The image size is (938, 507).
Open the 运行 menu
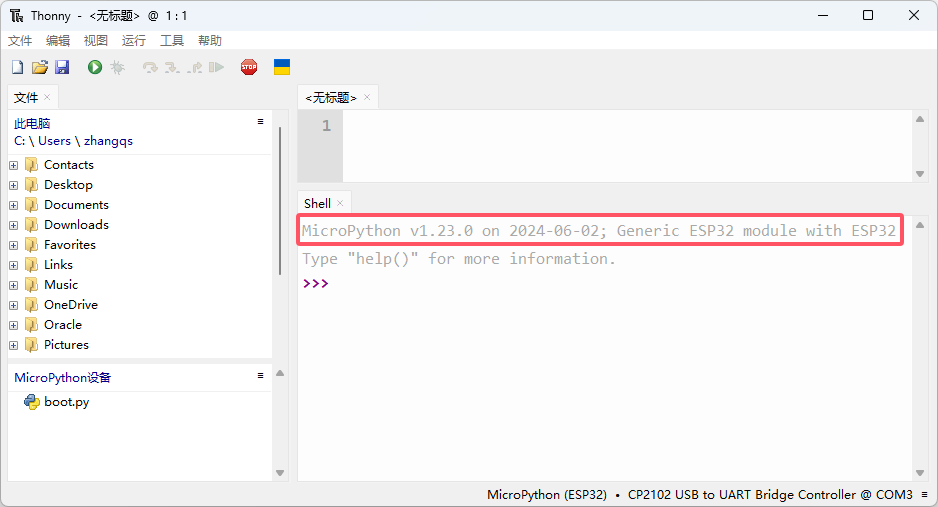coord(133,41)
